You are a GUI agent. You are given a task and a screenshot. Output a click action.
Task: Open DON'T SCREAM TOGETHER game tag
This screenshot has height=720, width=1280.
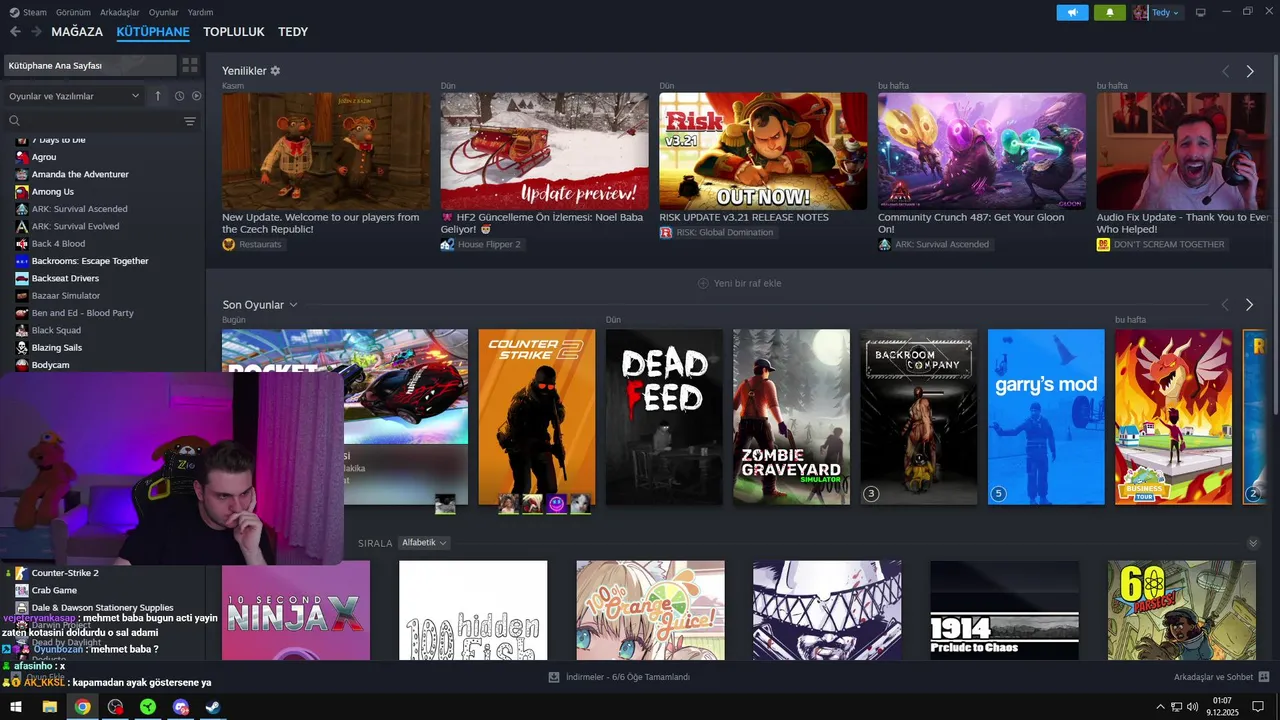coord(1161,244)
